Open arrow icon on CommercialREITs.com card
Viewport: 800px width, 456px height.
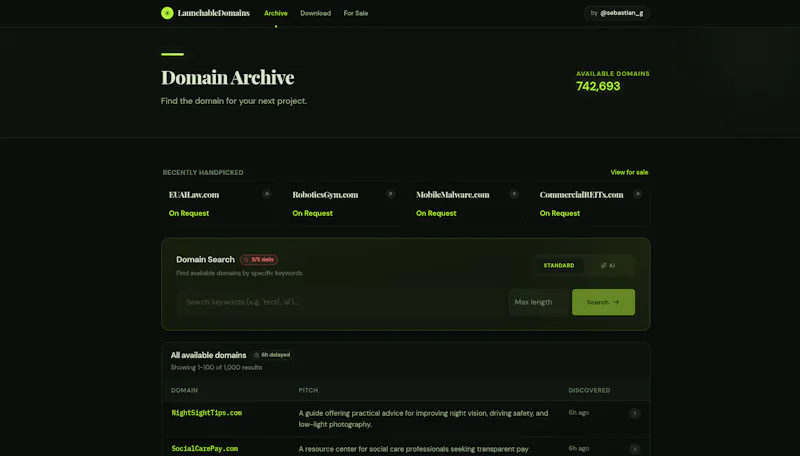click(x=637, y=194)
